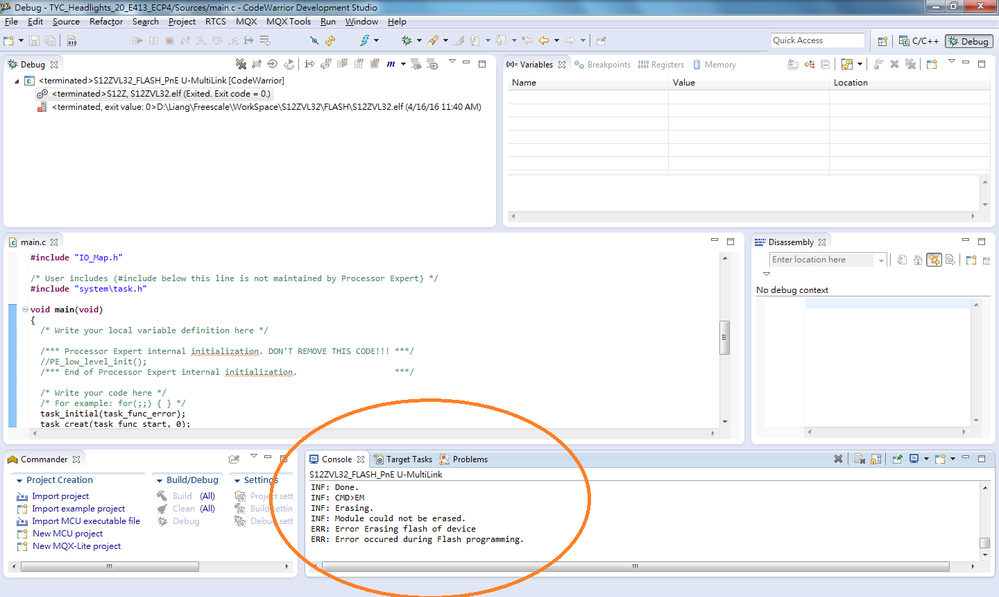Screen dimensions: 999x597
Task: Open the File menu
Action: pos(11,22)
